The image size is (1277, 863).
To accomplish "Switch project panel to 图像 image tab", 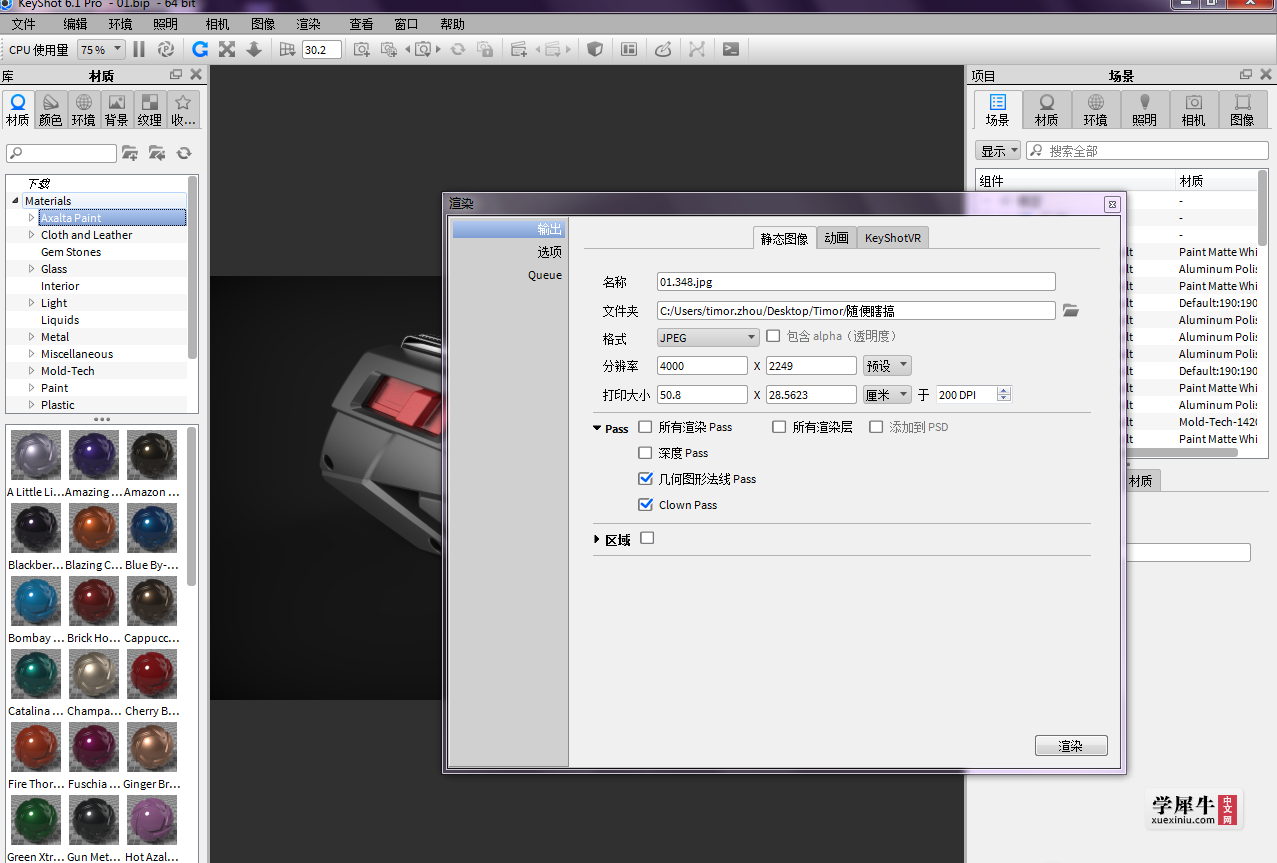I will coord(1243,110).
